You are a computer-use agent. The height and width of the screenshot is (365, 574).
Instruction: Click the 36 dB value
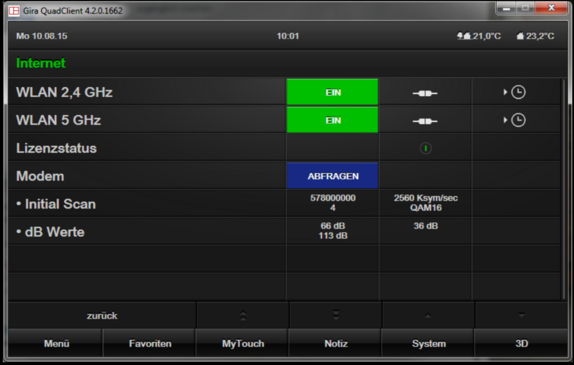[425, 226]
